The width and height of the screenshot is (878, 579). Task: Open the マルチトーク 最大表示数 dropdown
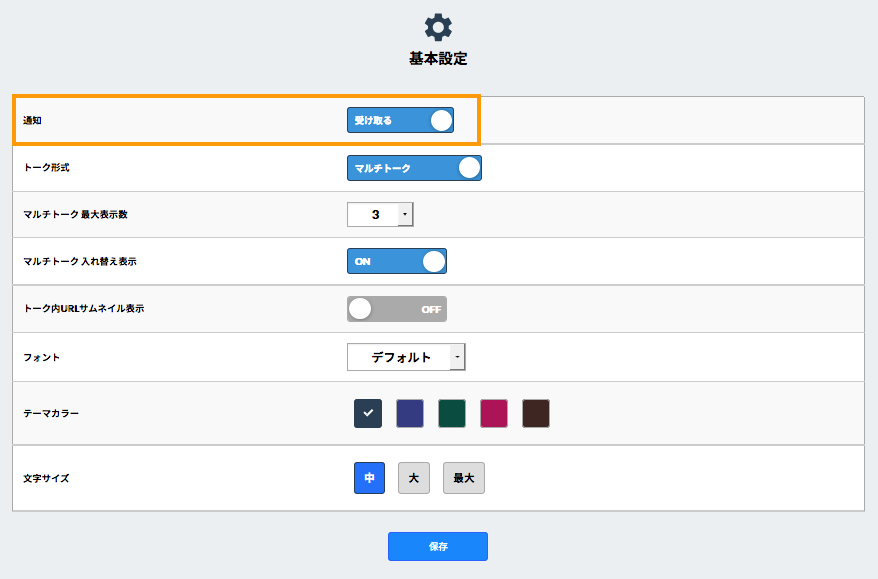pyautogui.click(x=380, y=214)
